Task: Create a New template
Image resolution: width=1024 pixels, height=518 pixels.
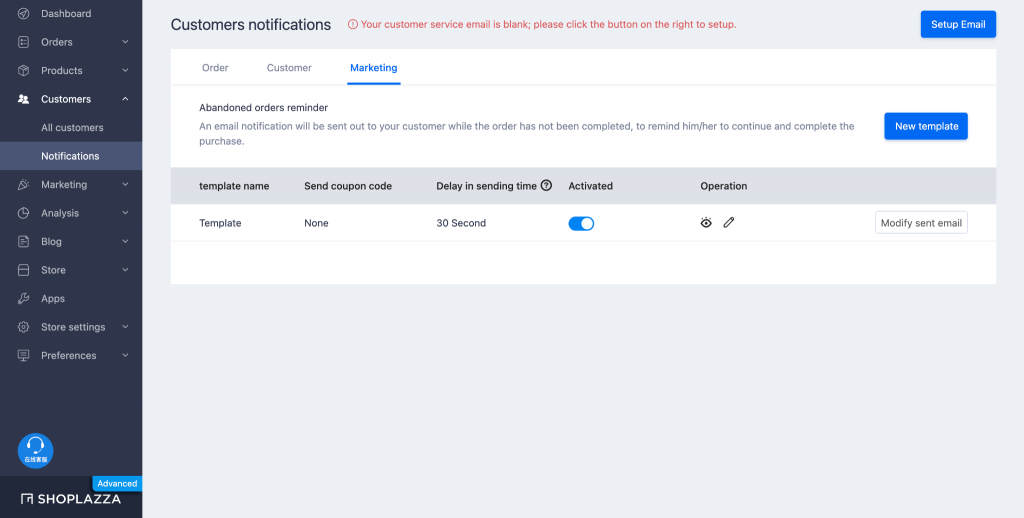Action: point(925,126)
